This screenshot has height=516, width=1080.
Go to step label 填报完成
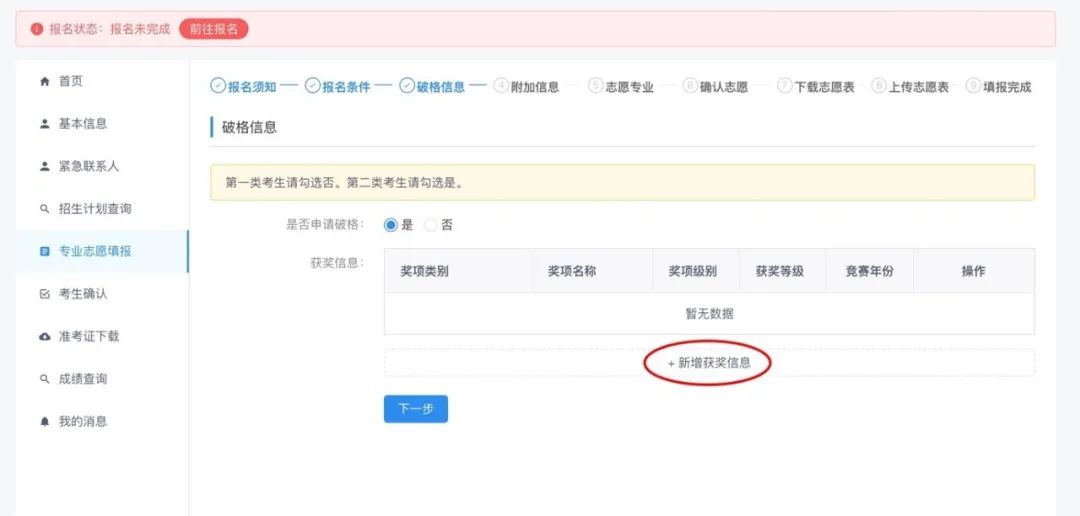[x=1007, y=87]
